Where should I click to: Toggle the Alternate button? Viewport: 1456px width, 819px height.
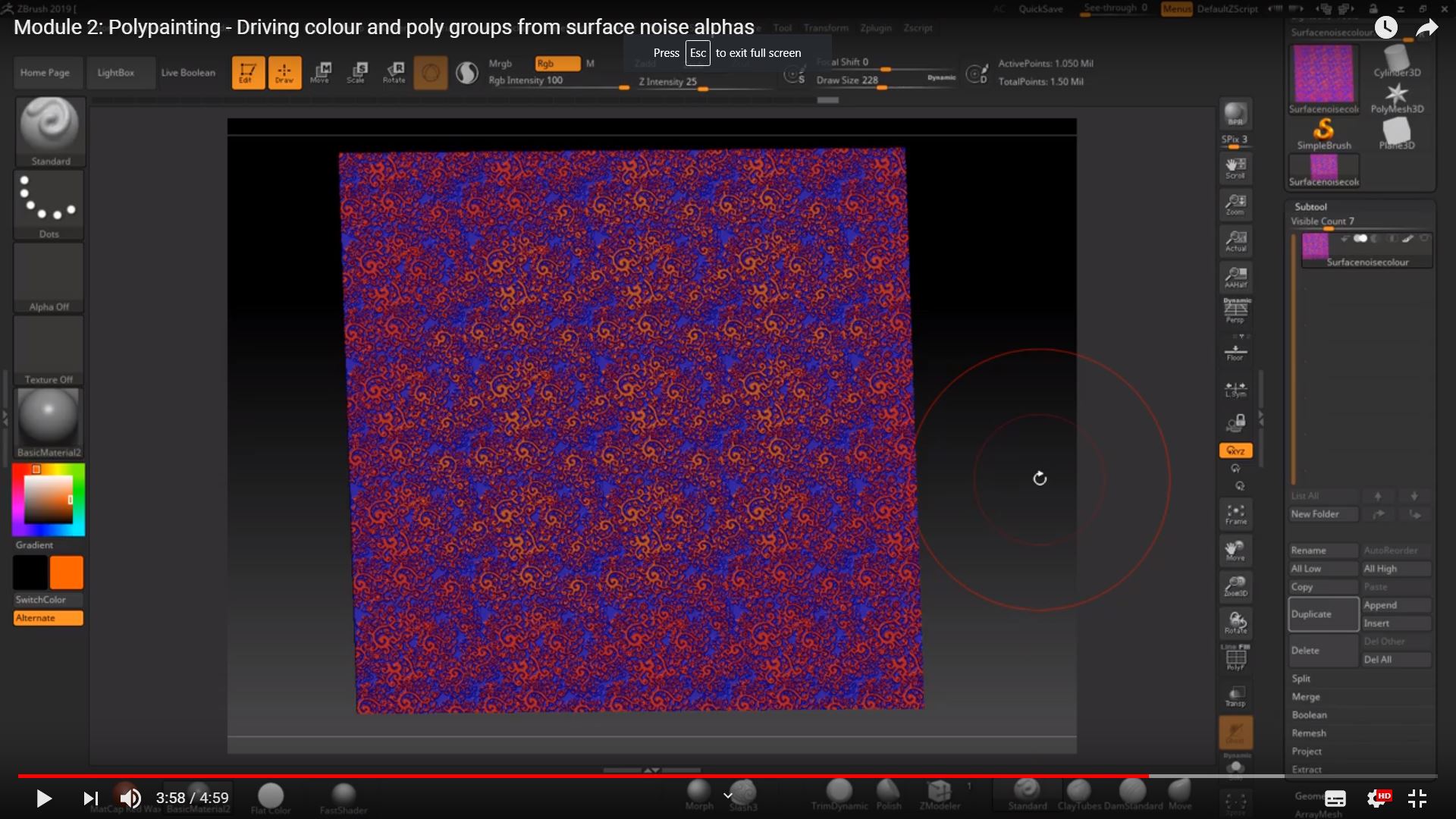(x=49, y=618)
